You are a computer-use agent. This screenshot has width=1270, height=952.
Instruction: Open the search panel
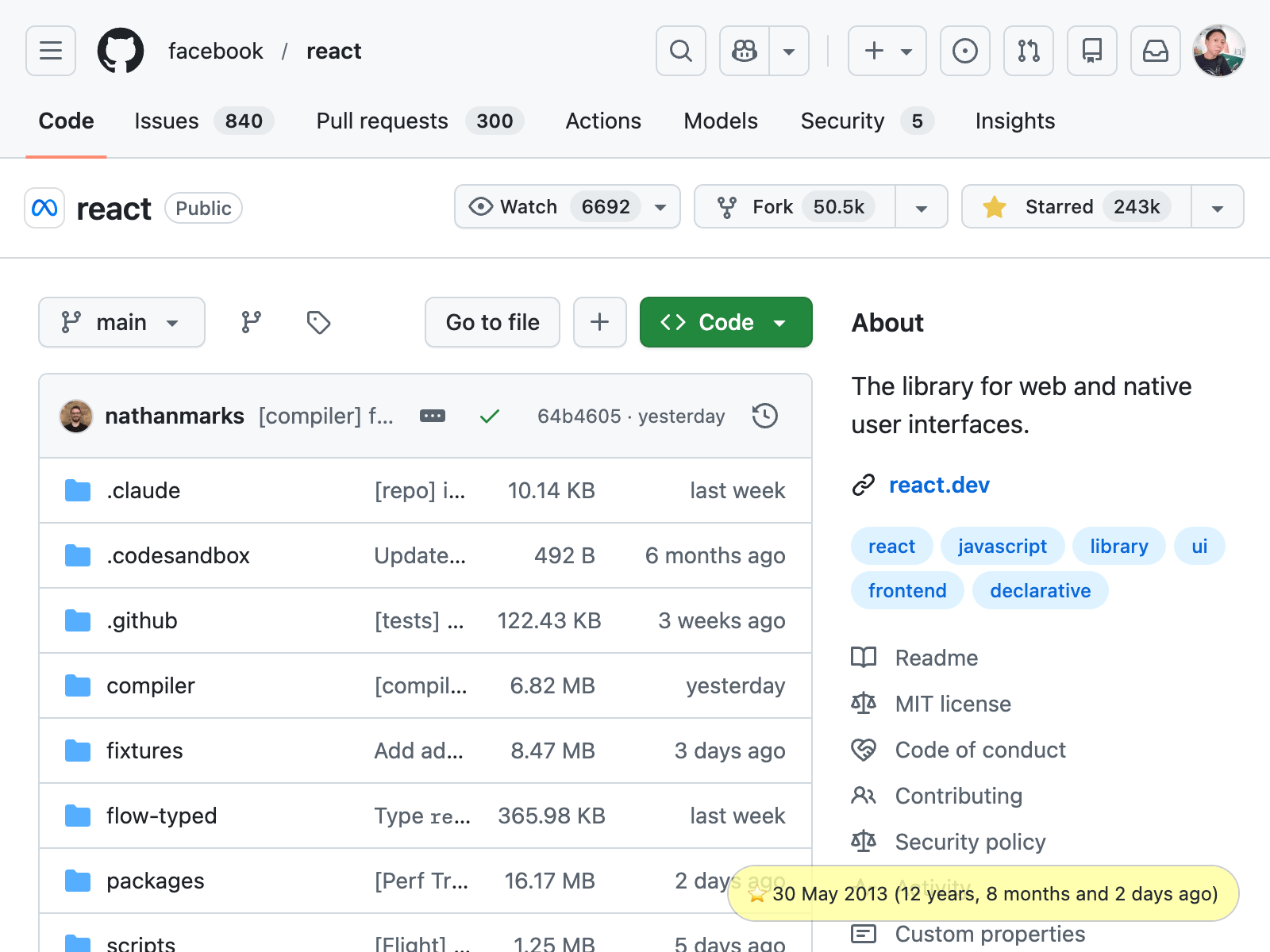pos(680,51)
